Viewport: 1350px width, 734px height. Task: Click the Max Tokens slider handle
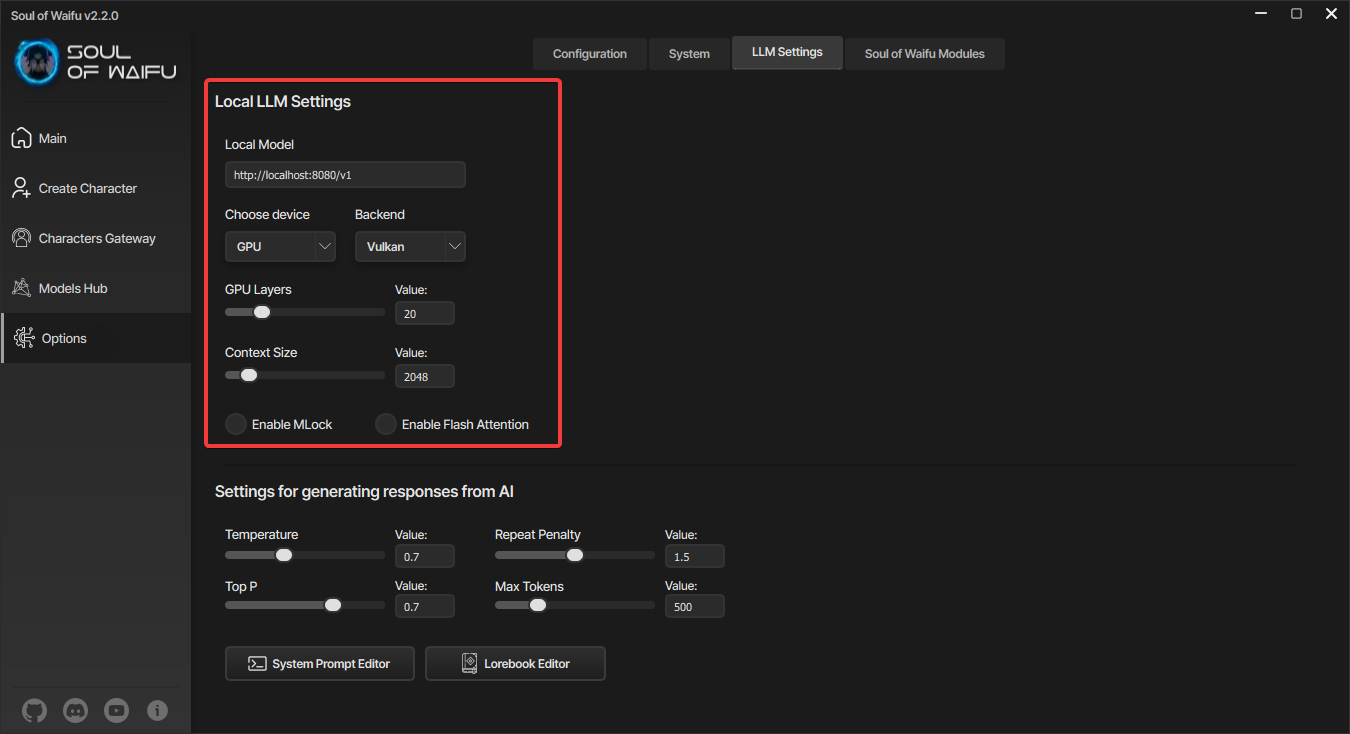[538, 605]
